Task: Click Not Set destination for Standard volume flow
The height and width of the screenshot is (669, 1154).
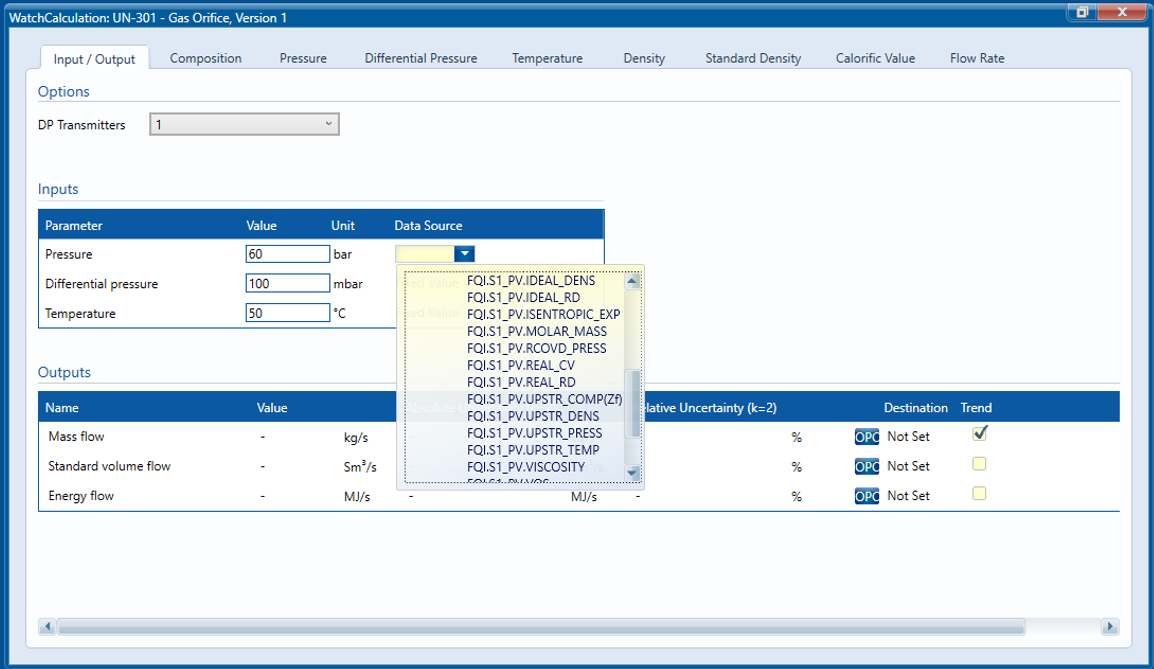Action: [x=908, y=466]
